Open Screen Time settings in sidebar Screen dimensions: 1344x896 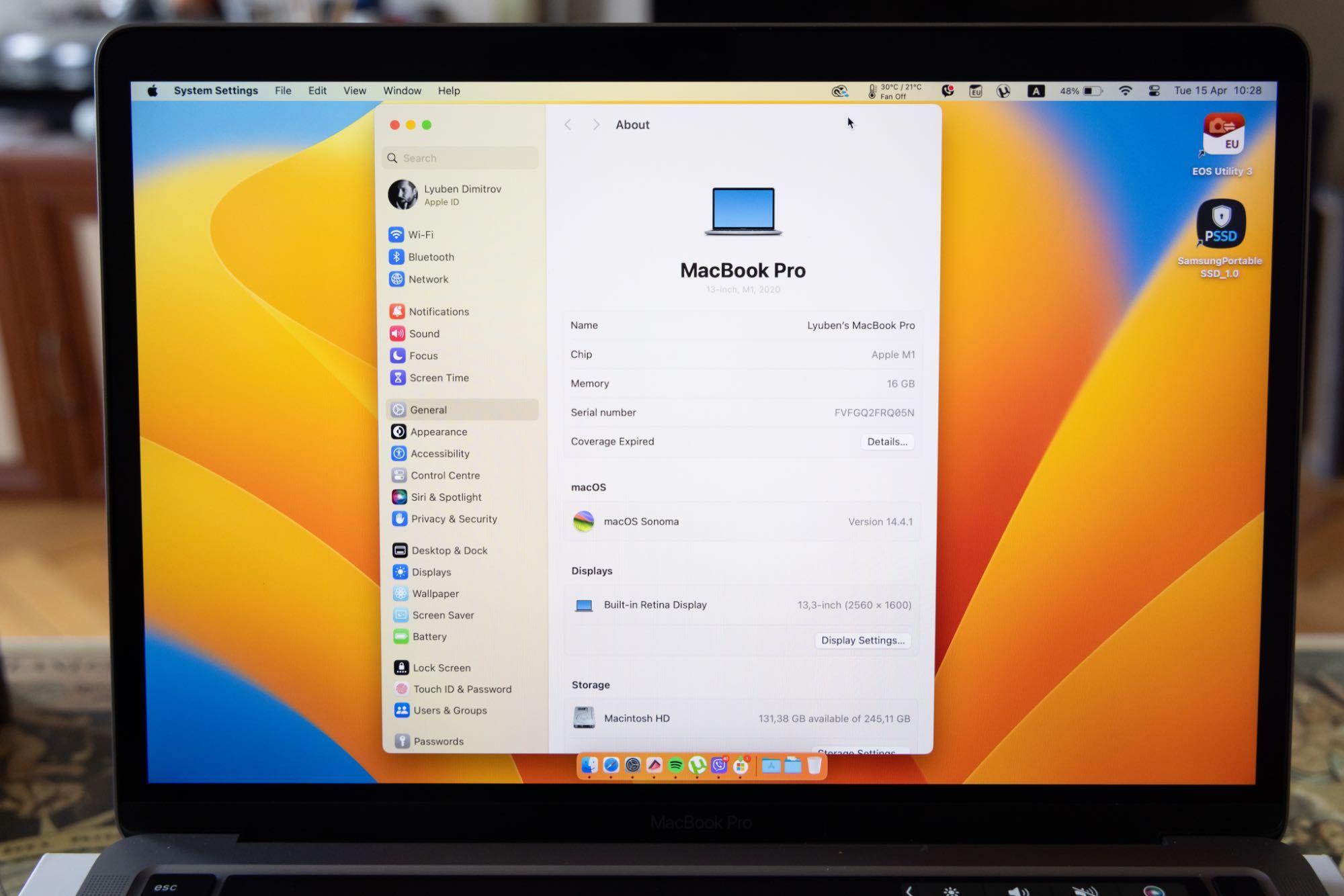(x=429, y=377)
